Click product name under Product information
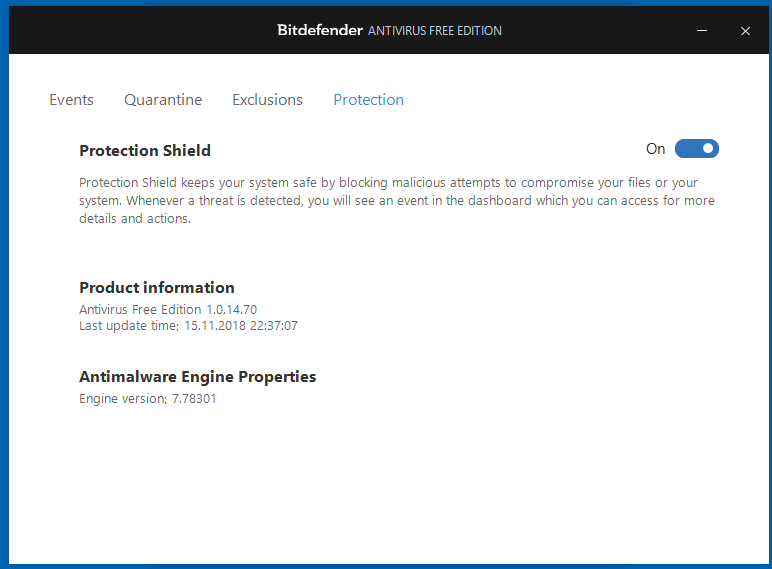 tap(140, 310)
